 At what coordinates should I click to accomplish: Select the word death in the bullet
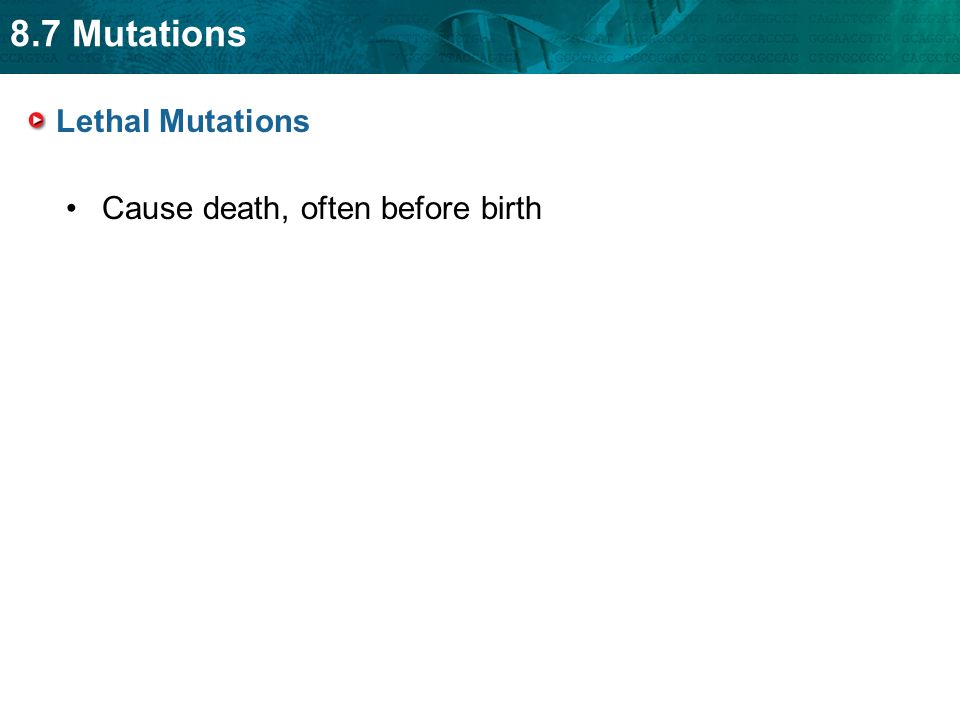241,209
